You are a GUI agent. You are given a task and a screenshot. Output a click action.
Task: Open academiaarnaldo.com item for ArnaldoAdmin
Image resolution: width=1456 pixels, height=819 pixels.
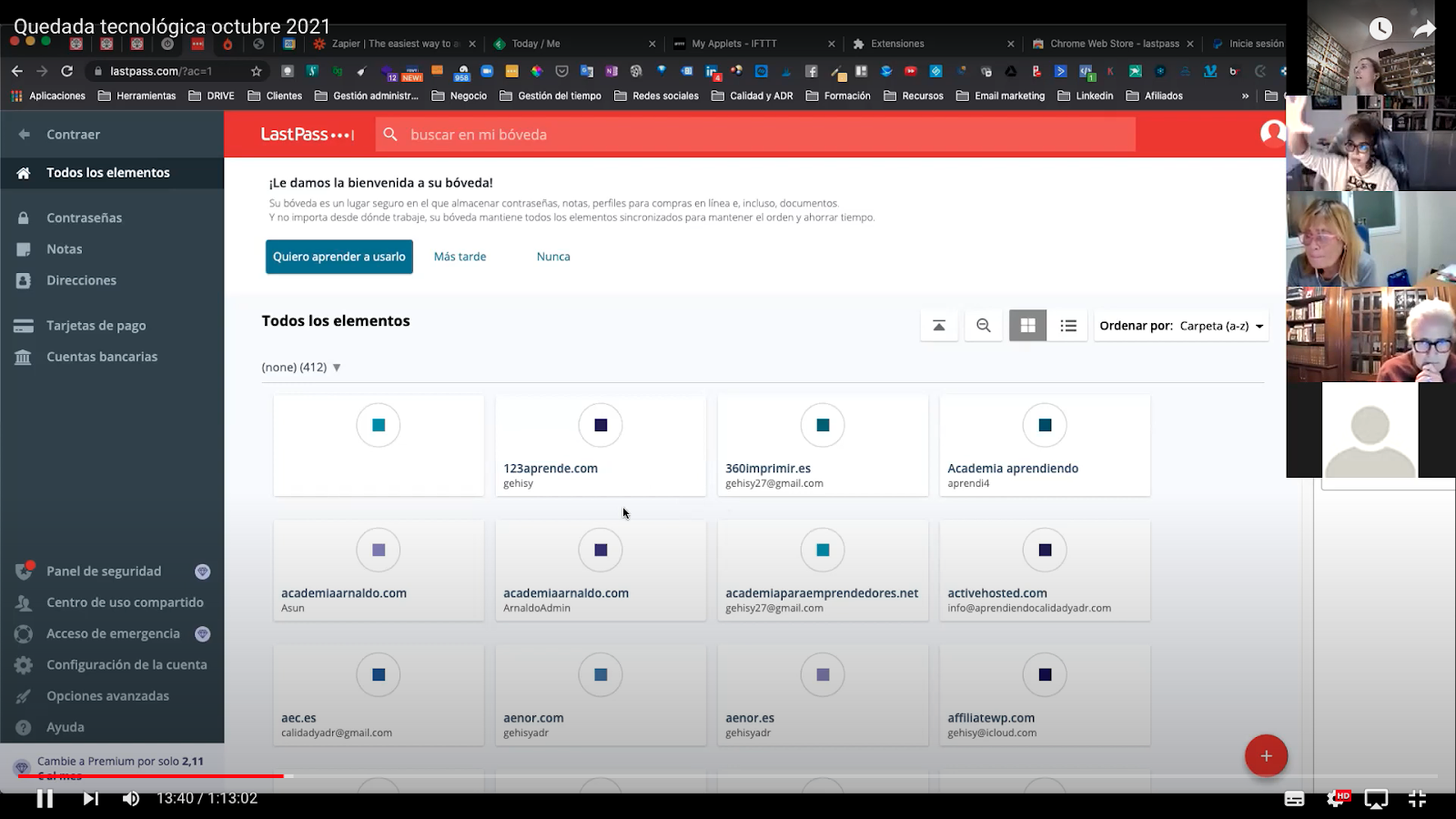[x=601, y=571]
